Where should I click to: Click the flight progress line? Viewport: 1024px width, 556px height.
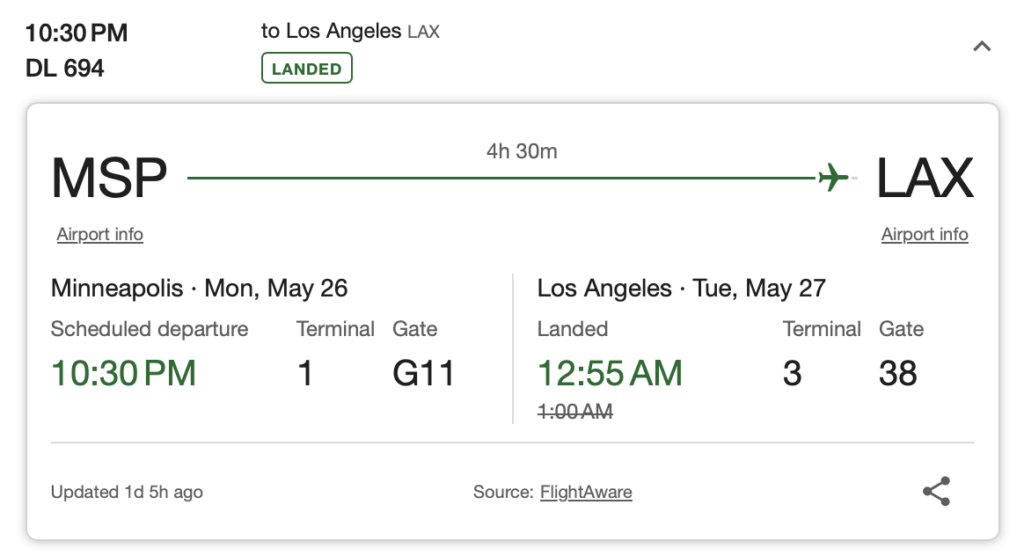500,178
